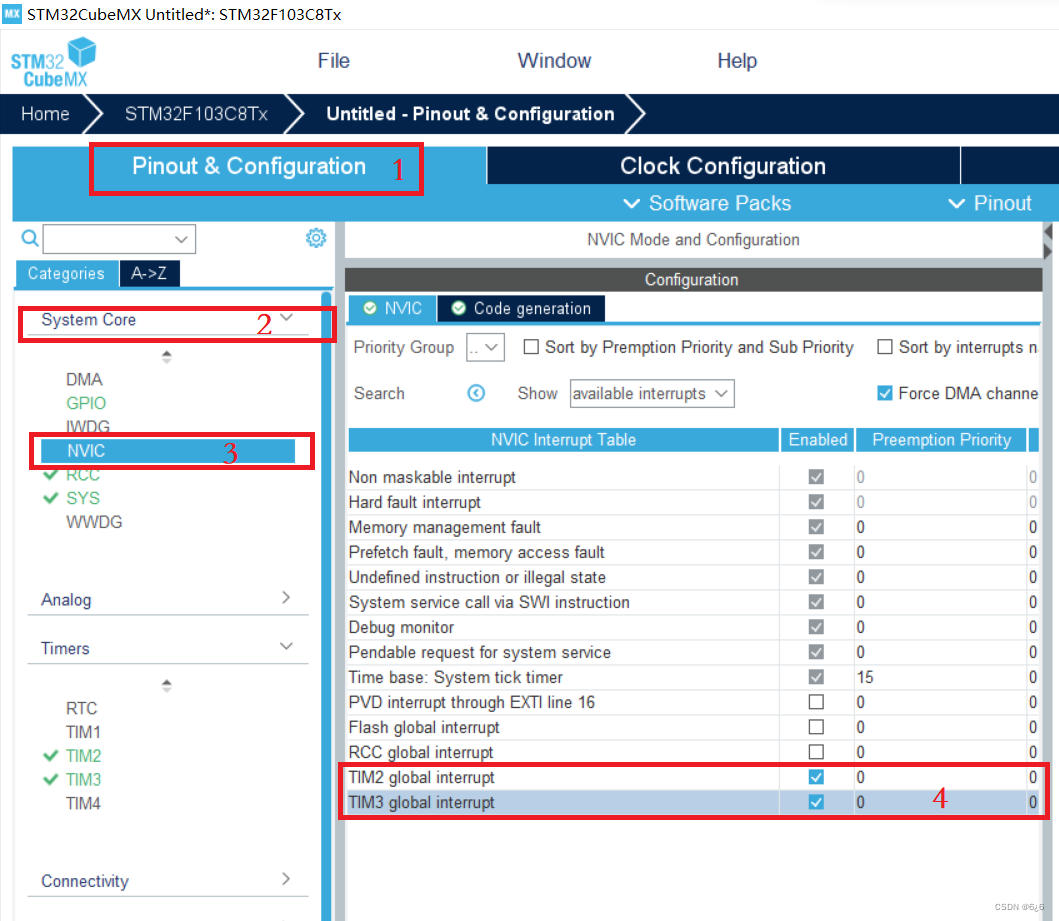This screenshot has height=921, width=1059.
Task: Switch to the A->Z list tab
Action: pyautogui.click(x=149, y=273)
